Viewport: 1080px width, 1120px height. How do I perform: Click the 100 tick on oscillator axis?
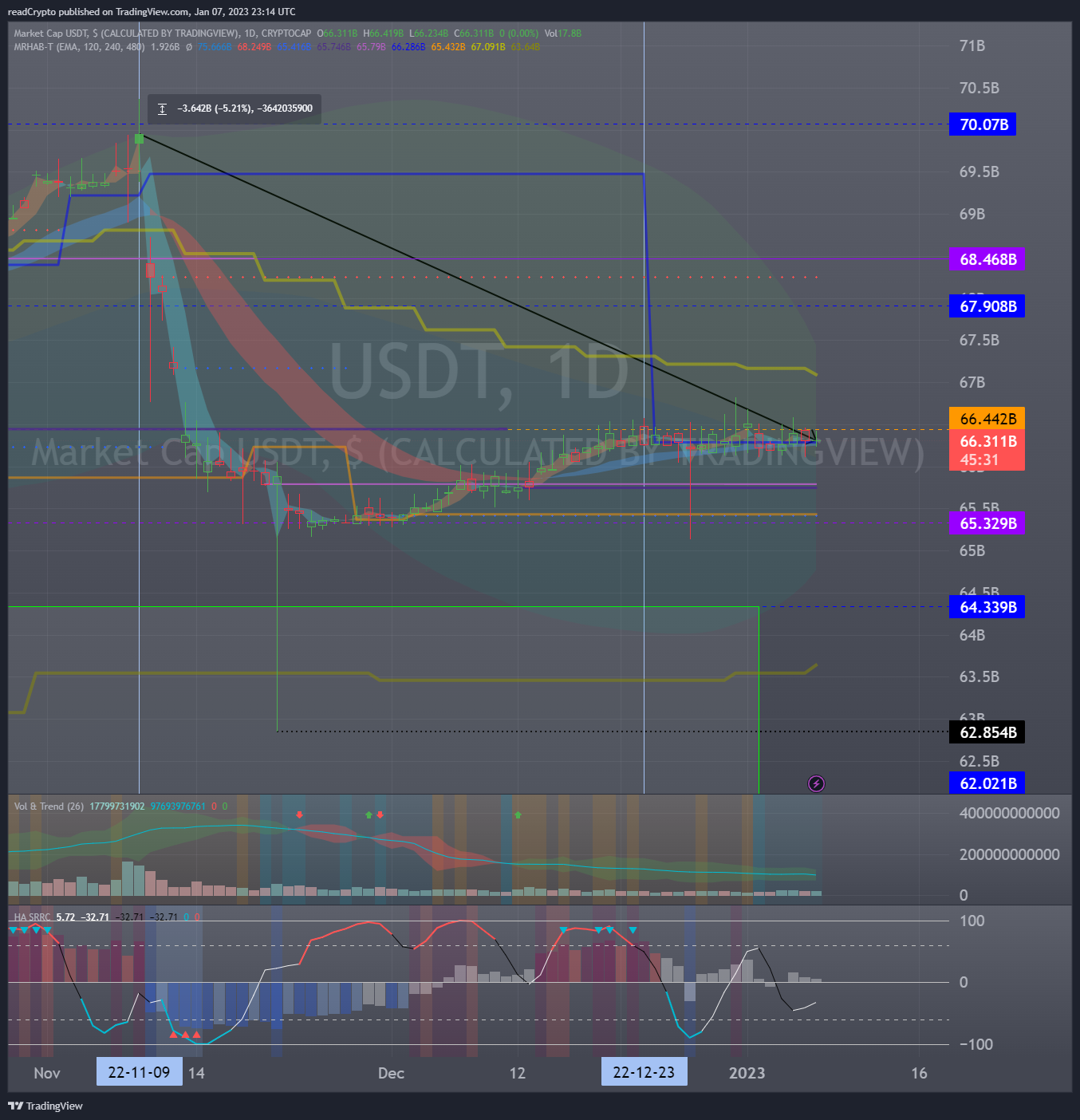pos(972,921)
